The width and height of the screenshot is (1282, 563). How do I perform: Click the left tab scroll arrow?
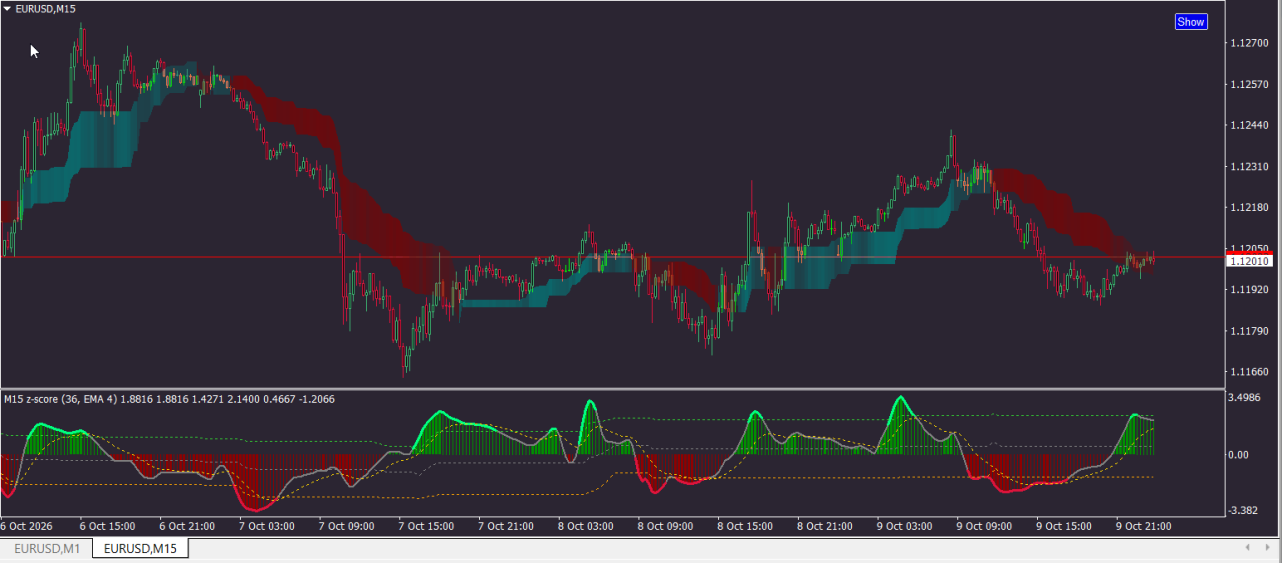(1246, 548)
